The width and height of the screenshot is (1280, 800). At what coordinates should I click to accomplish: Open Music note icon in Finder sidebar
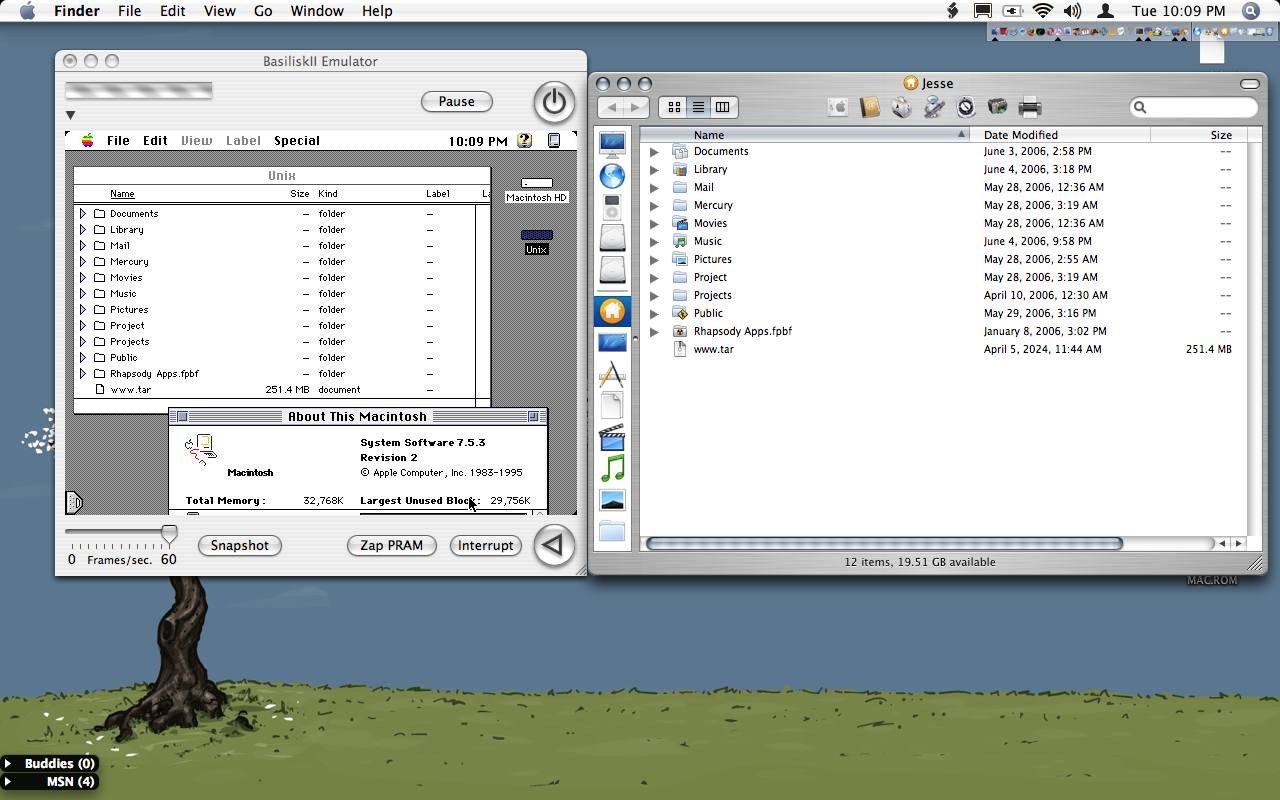tap(612, 468)
